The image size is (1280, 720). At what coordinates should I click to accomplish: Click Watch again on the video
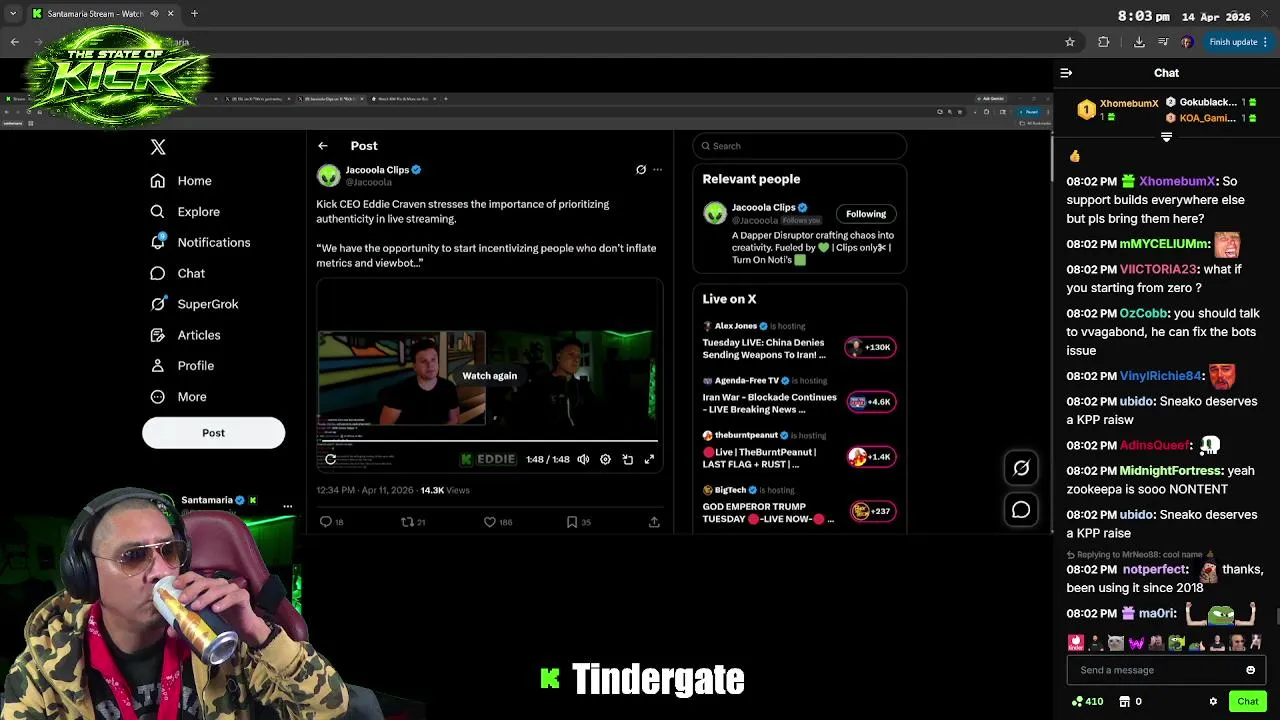(490, 376)
